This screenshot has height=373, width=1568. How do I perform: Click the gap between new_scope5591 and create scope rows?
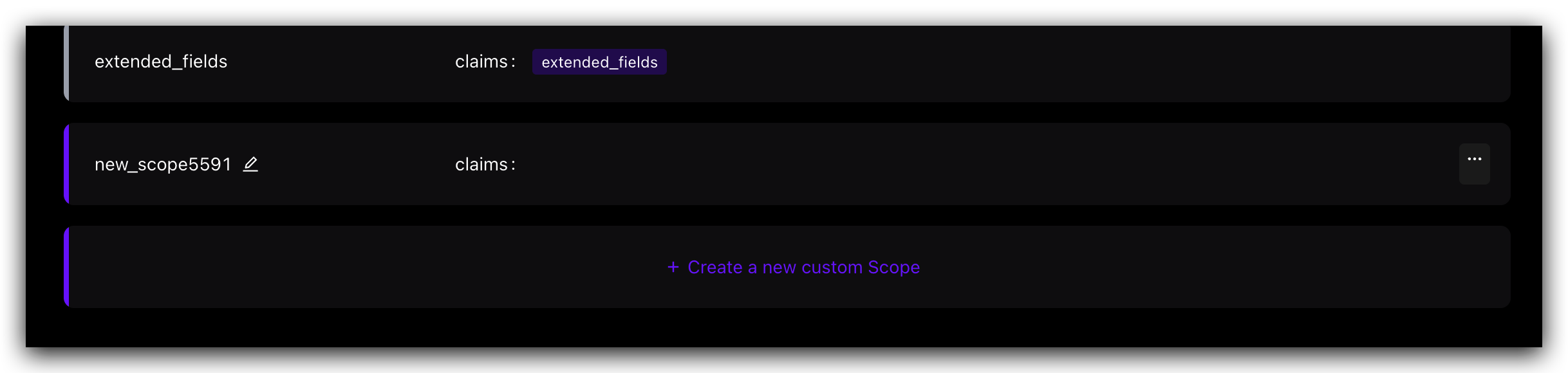[787, 215]
